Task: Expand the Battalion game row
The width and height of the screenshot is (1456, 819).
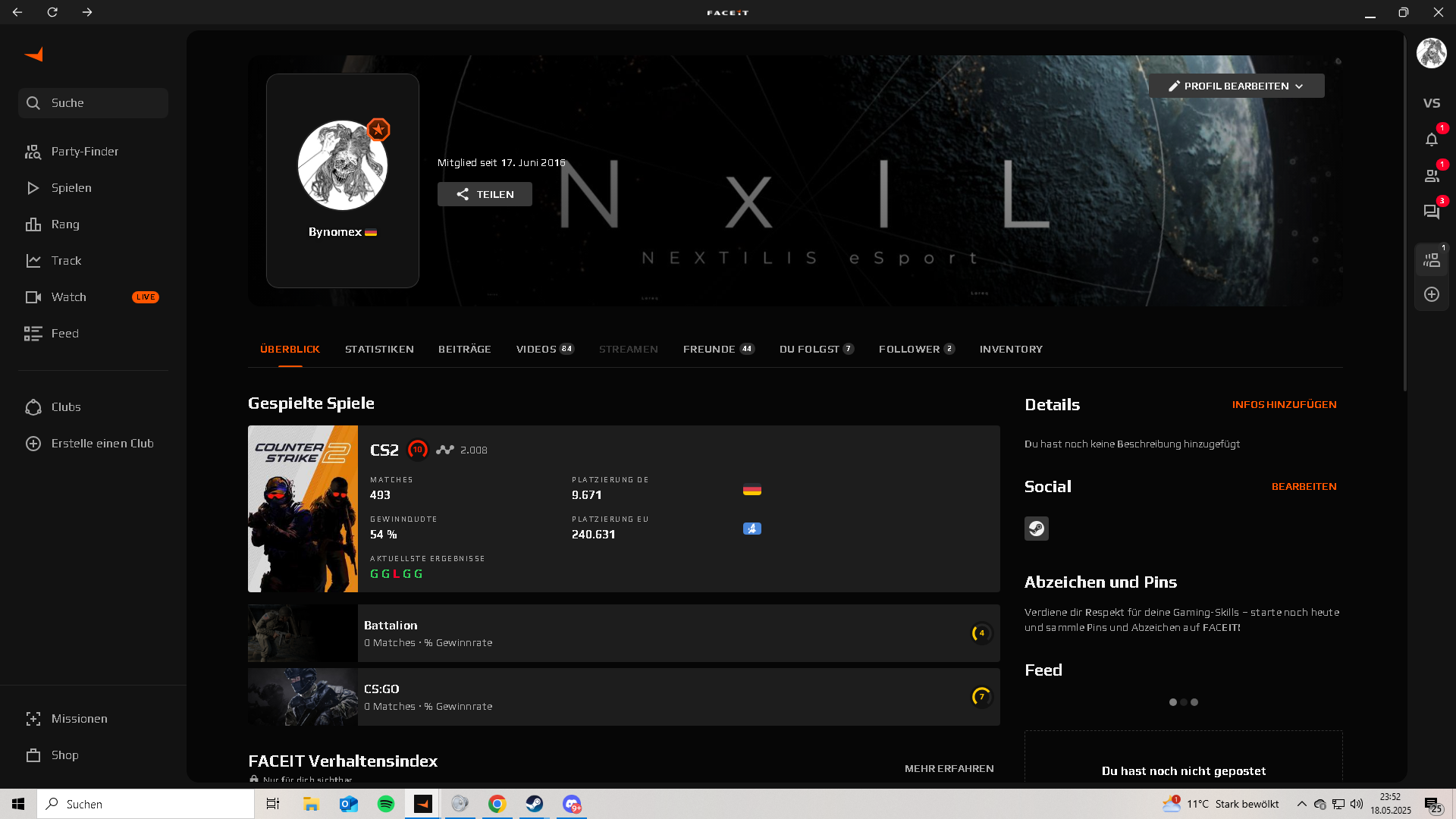Action: point(623,633)
